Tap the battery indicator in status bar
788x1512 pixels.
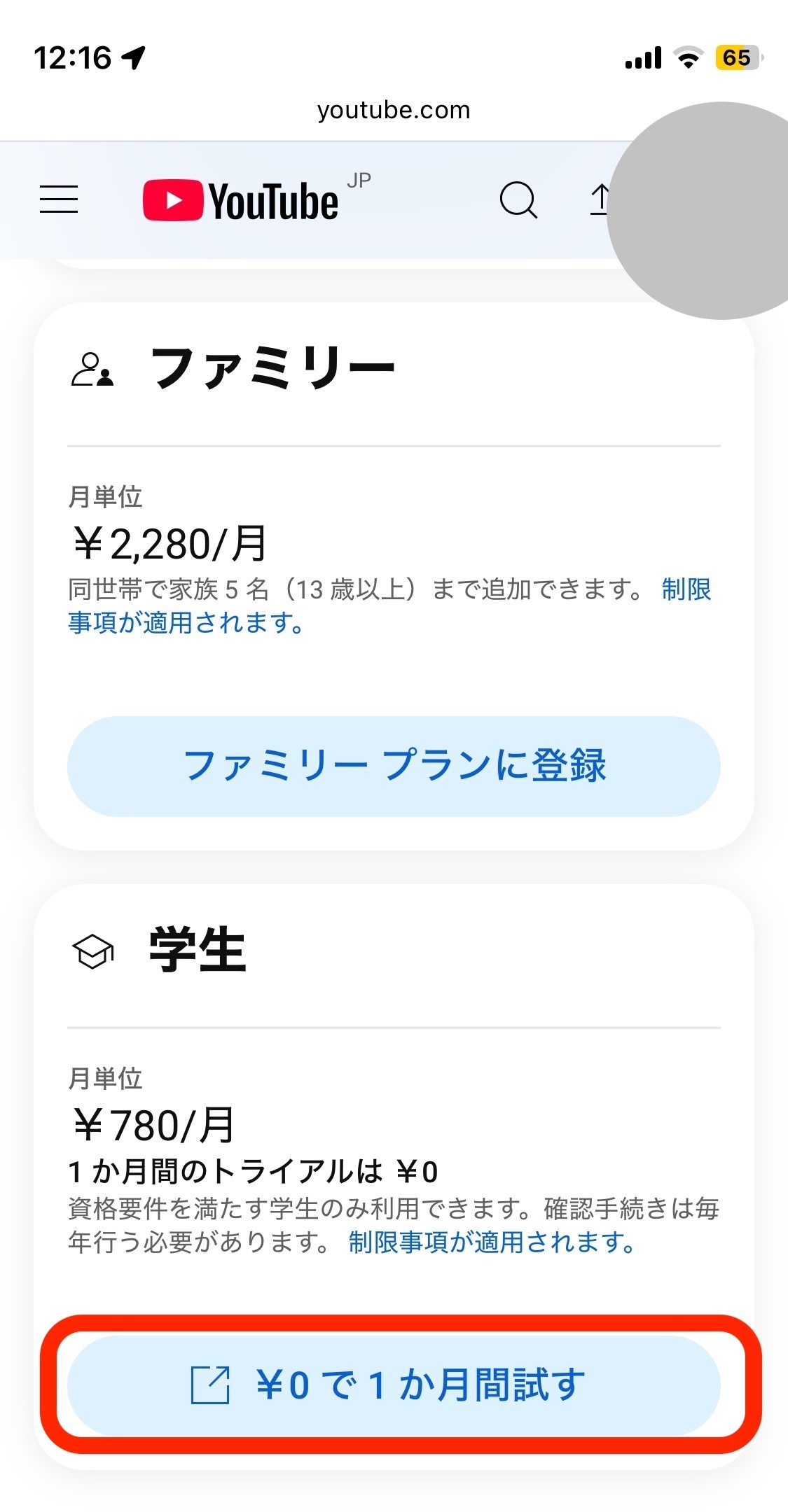pyautogui.click(x=738, y=57)
